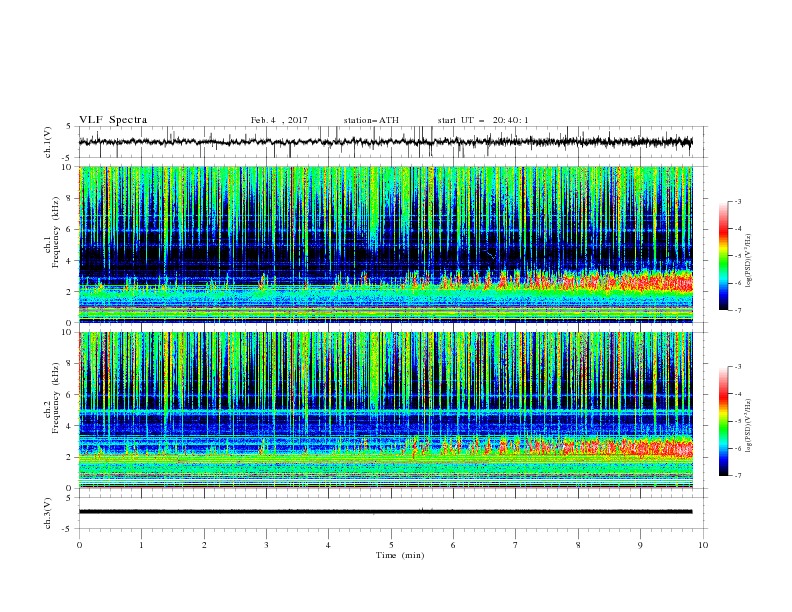Viewport: 792px width, 612px height.
Task: Click the "start UT = 20:40: 1" text
Action: pyautogui.click(x=483, y=120)
